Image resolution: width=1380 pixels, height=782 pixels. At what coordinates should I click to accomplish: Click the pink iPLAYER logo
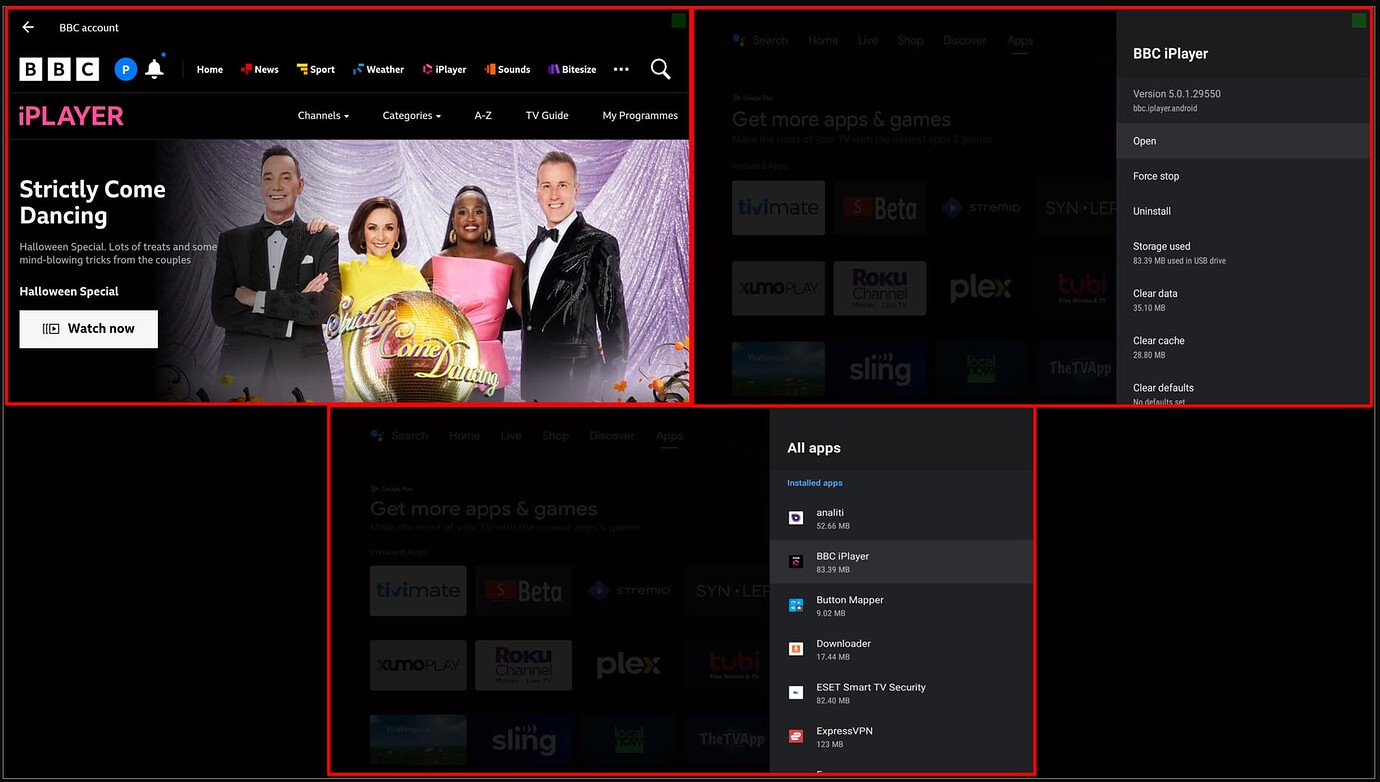pos(71,116)
